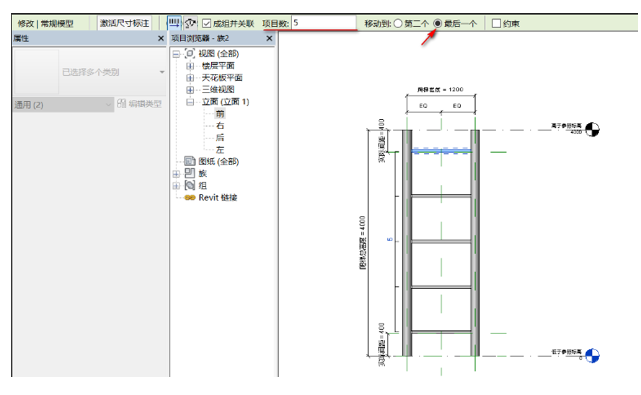Click the array count number 5 in drawing
The height and width of the screenshot is (395, 641).
(389, 240)
